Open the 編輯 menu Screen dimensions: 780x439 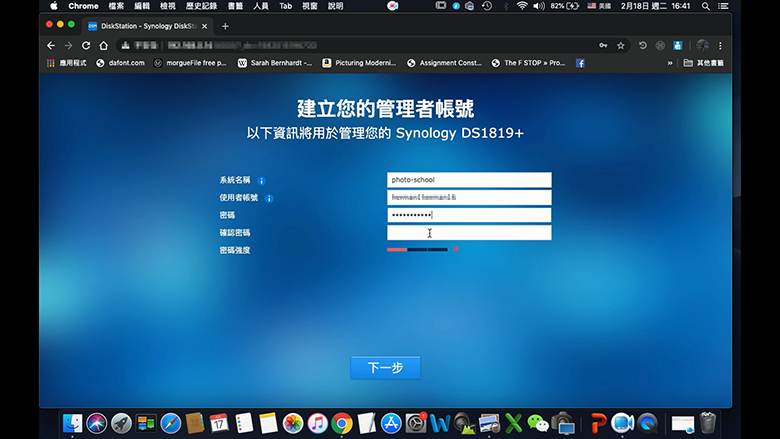pyautogui.click(x=142, y=6)
